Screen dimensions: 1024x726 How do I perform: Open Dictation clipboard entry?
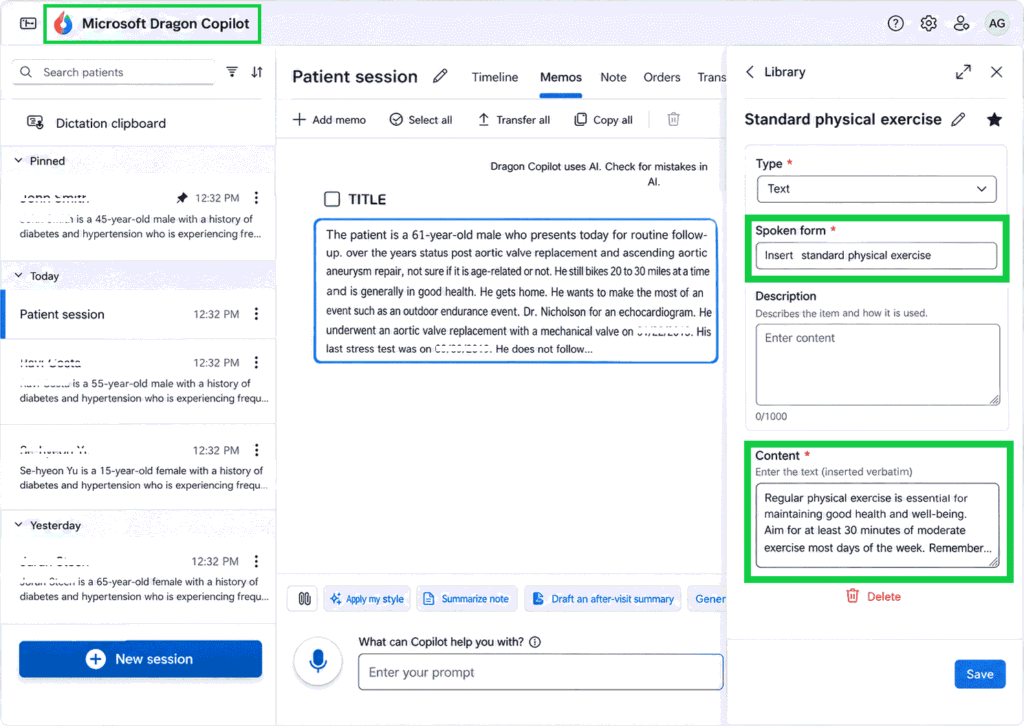(138, 123)
